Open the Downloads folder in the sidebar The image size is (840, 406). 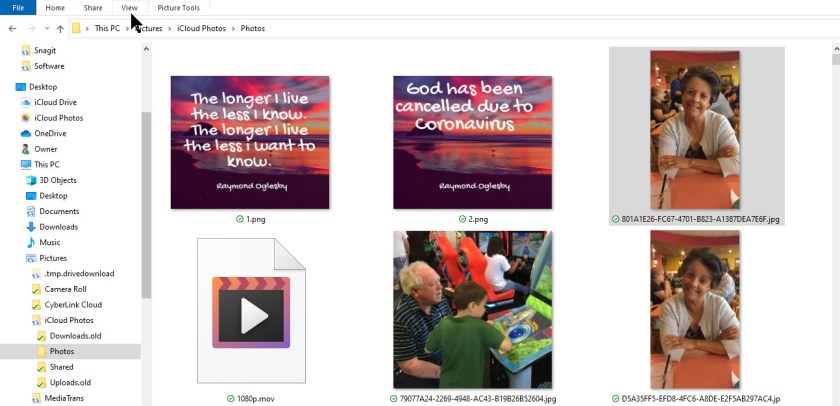[58, 227]
